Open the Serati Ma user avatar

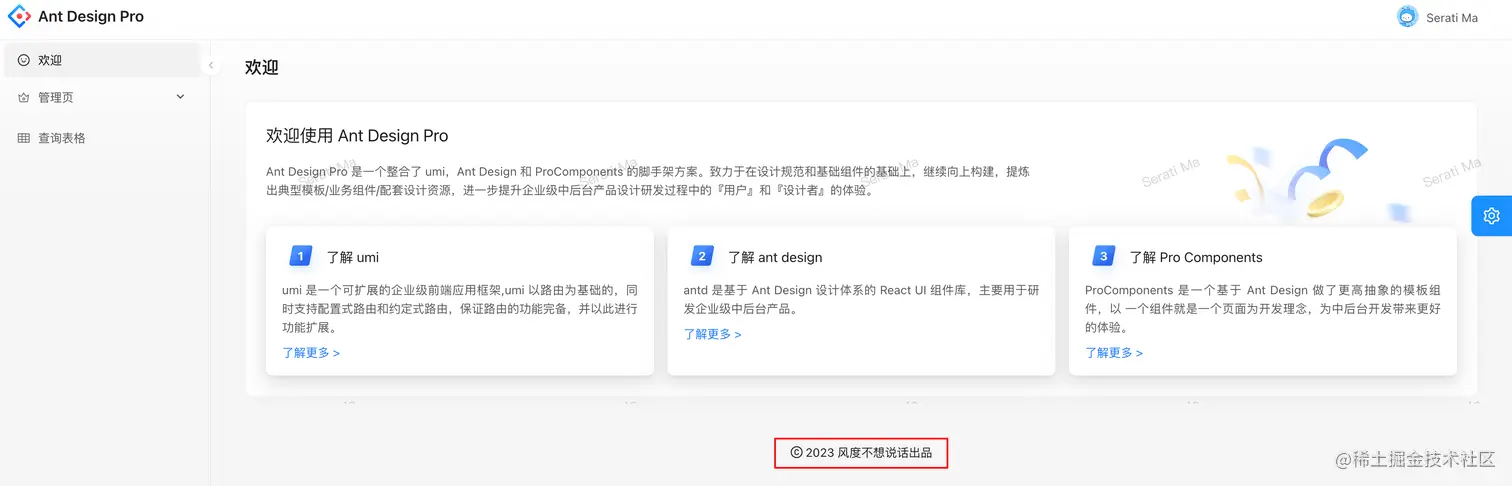point(1408,17)
